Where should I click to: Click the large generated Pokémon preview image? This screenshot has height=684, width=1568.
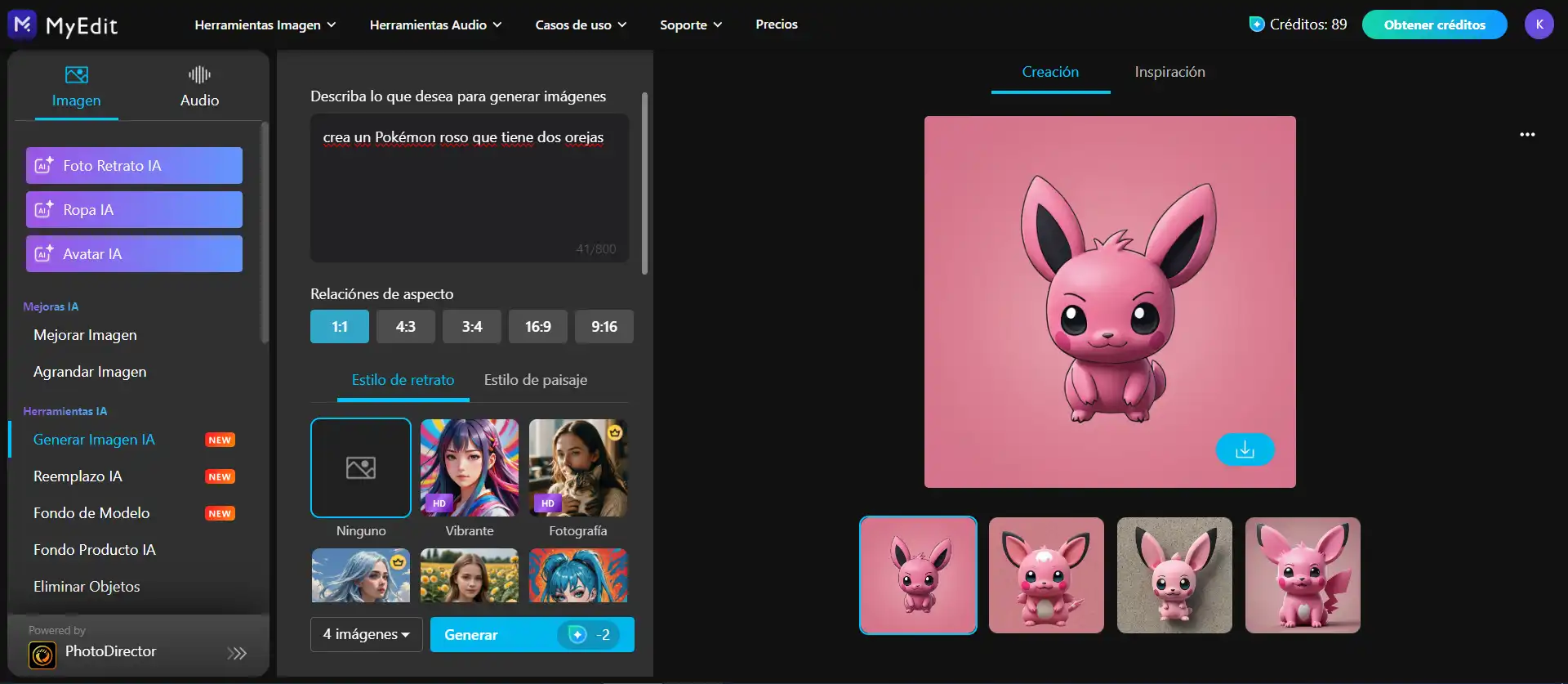(1110, 302)
